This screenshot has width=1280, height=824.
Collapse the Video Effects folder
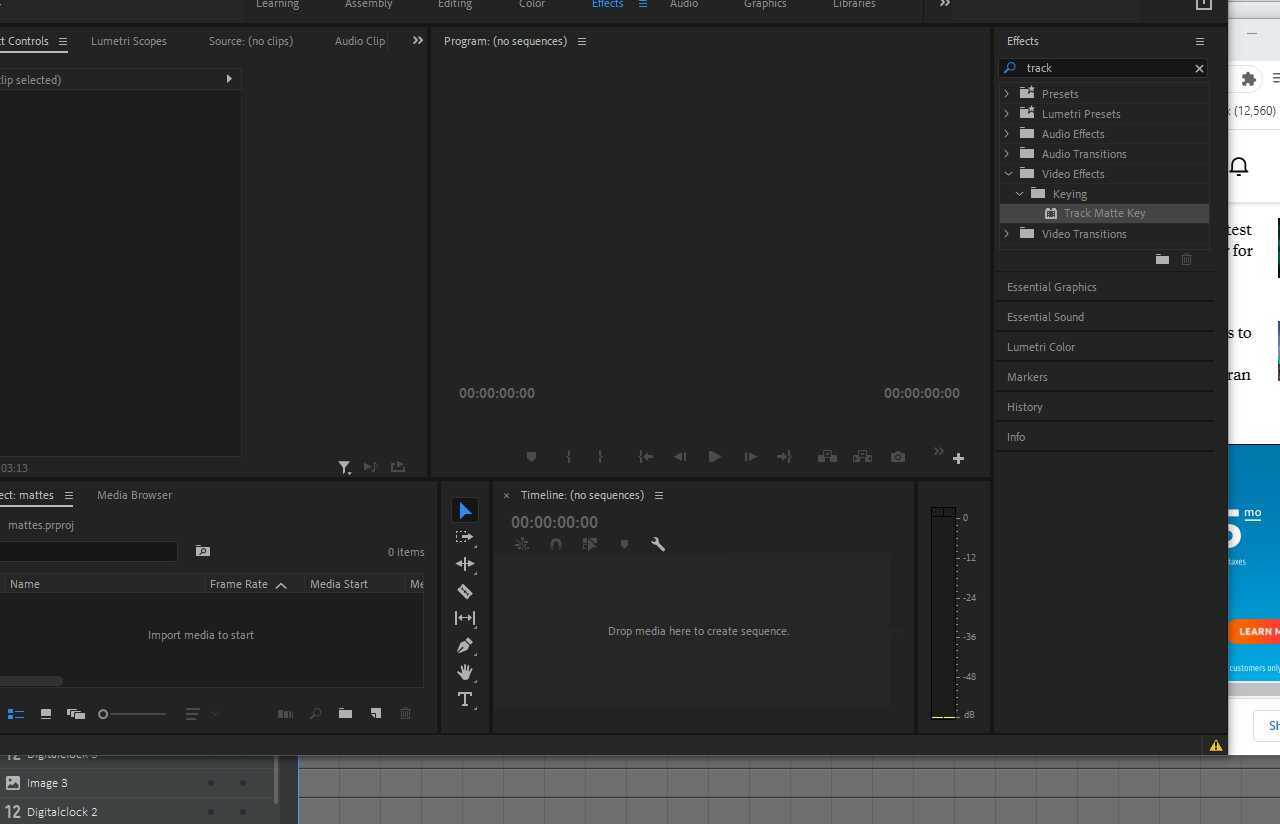pos(1008,174)
